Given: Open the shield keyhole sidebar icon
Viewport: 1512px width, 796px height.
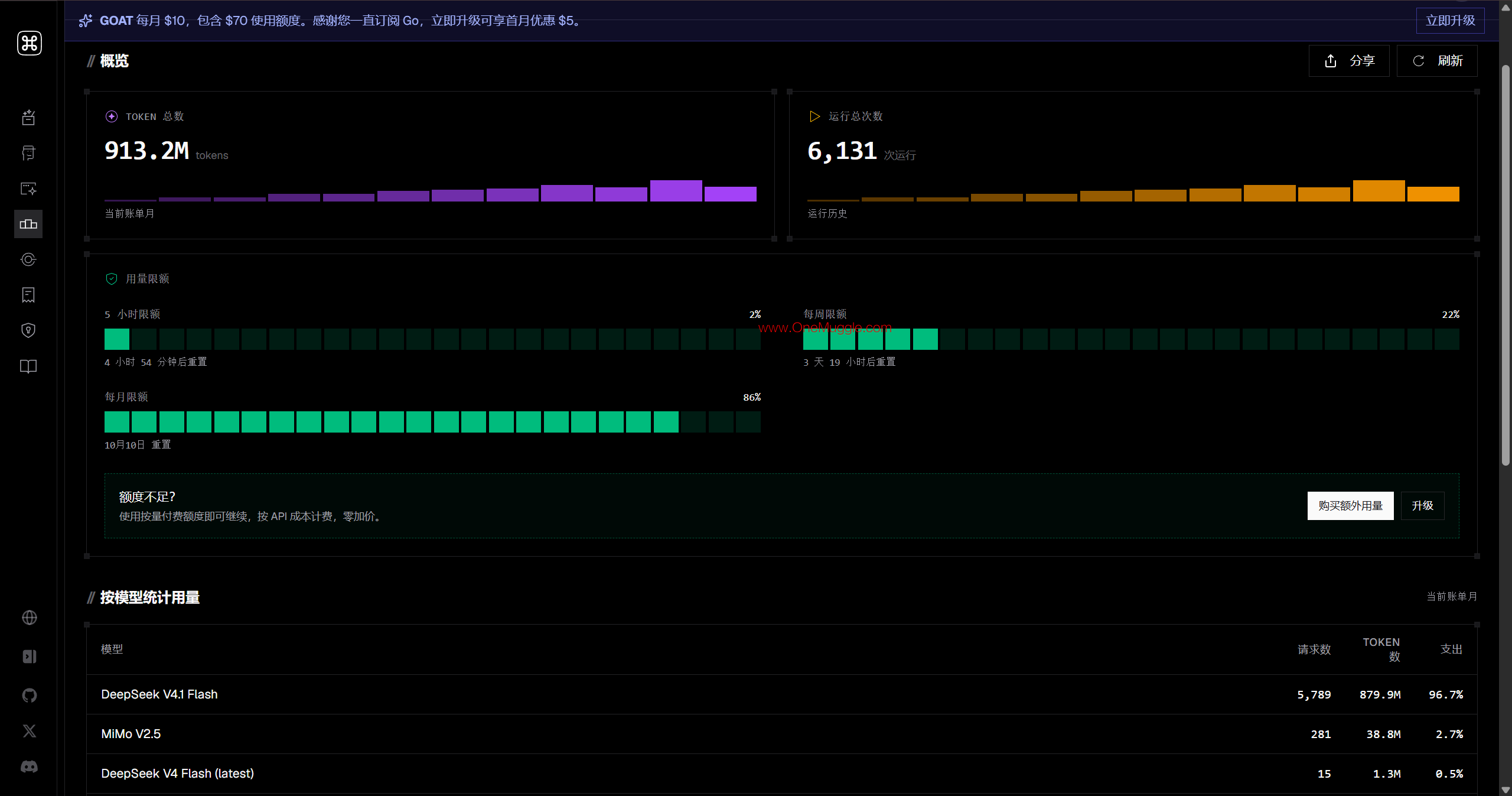Looking at the screenshot, I should click(28, 330).
